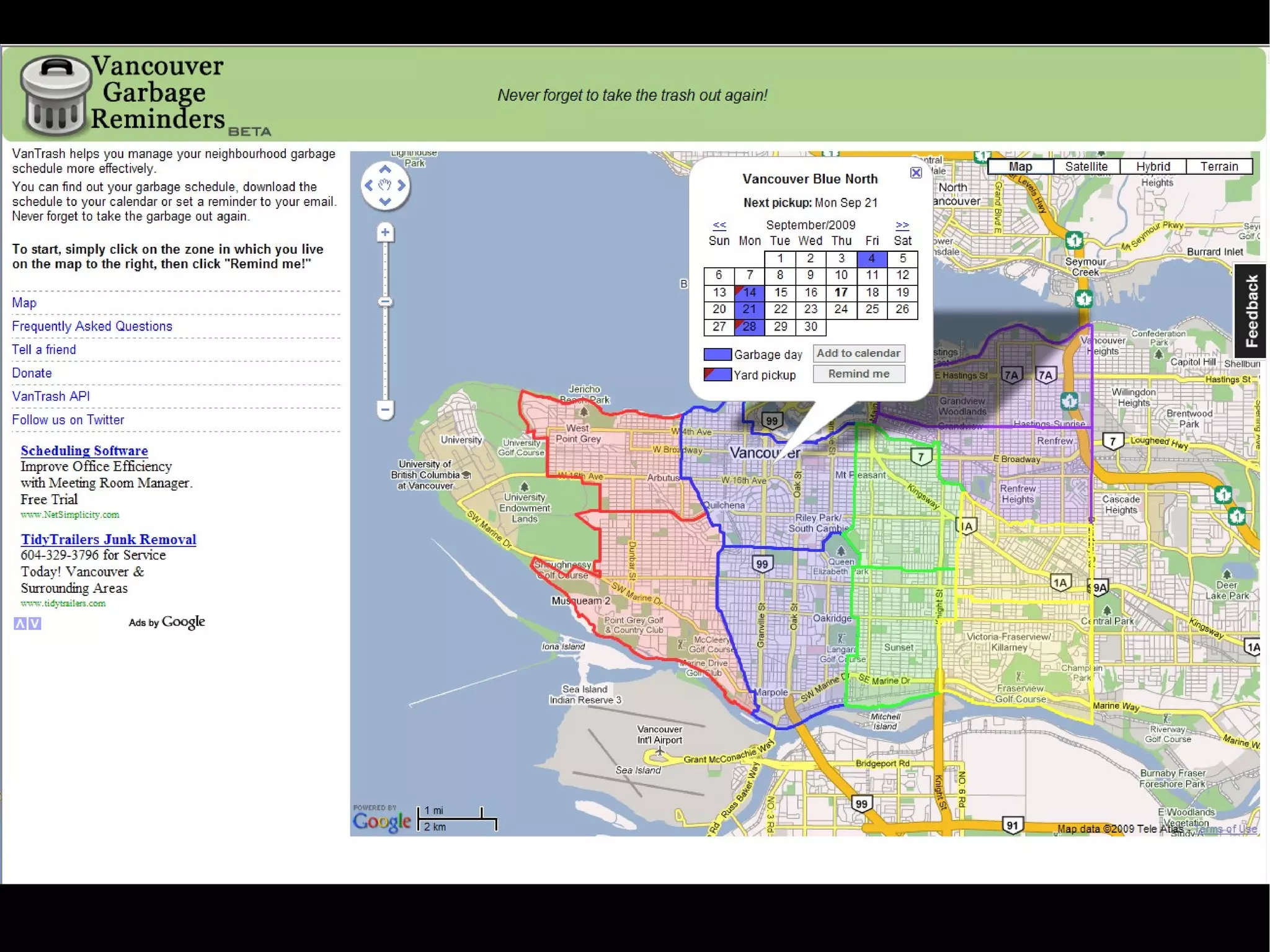Close the Vancouver Blue North popup
This screenshot has width=1270, height=952.
915,173
